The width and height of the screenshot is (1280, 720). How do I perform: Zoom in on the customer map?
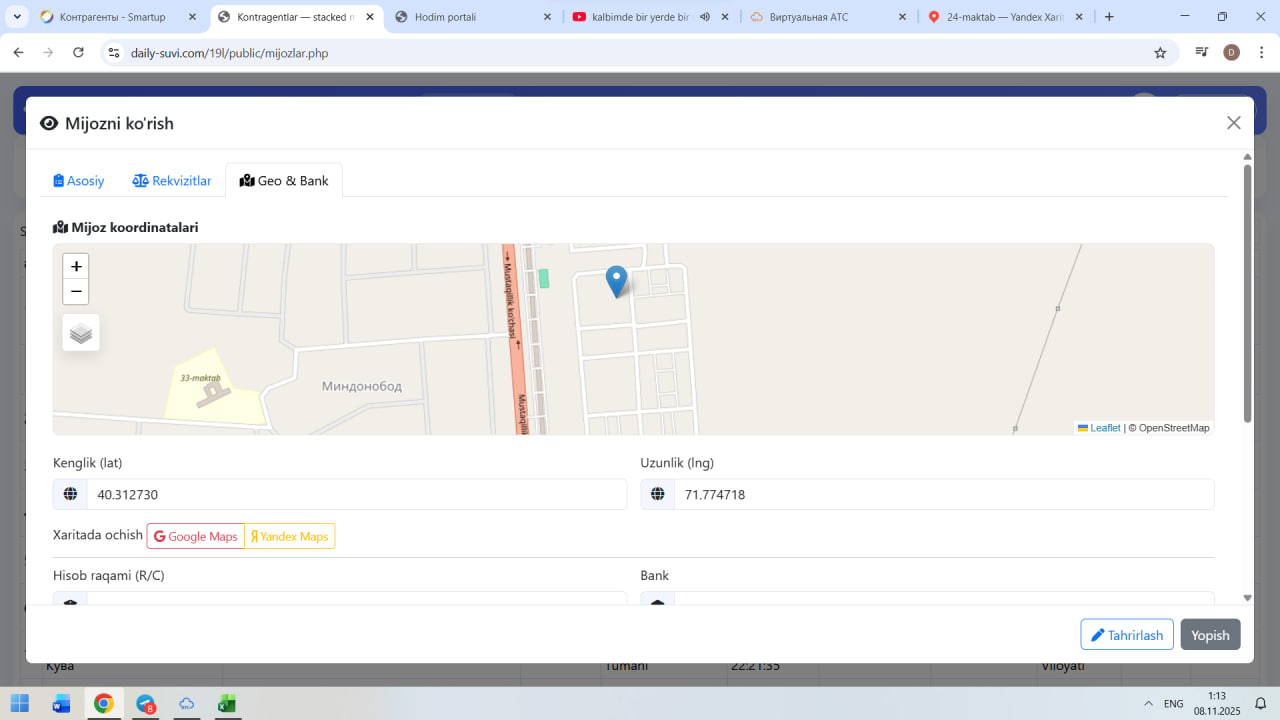point(76,267)
